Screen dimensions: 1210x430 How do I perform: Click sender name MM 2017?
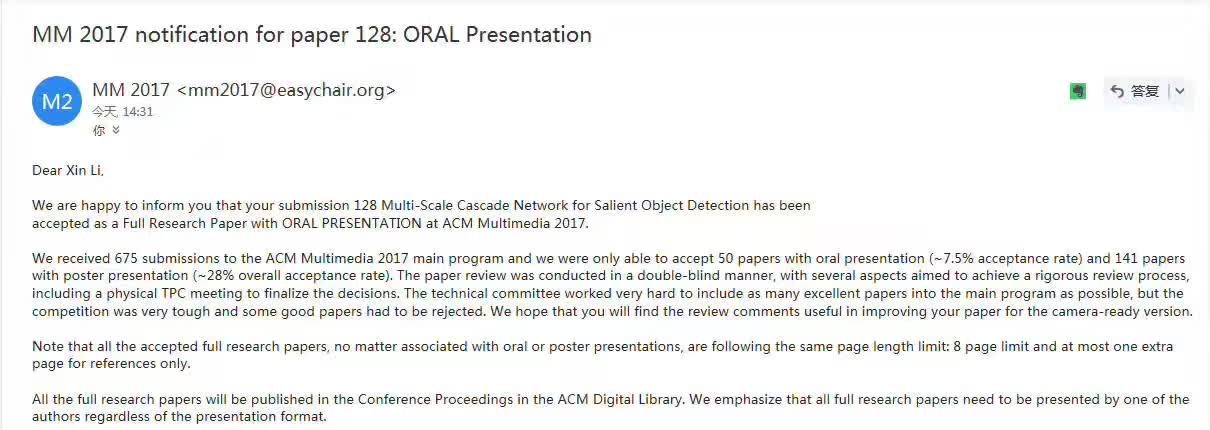pyautogui.click(x=131, y=90)
